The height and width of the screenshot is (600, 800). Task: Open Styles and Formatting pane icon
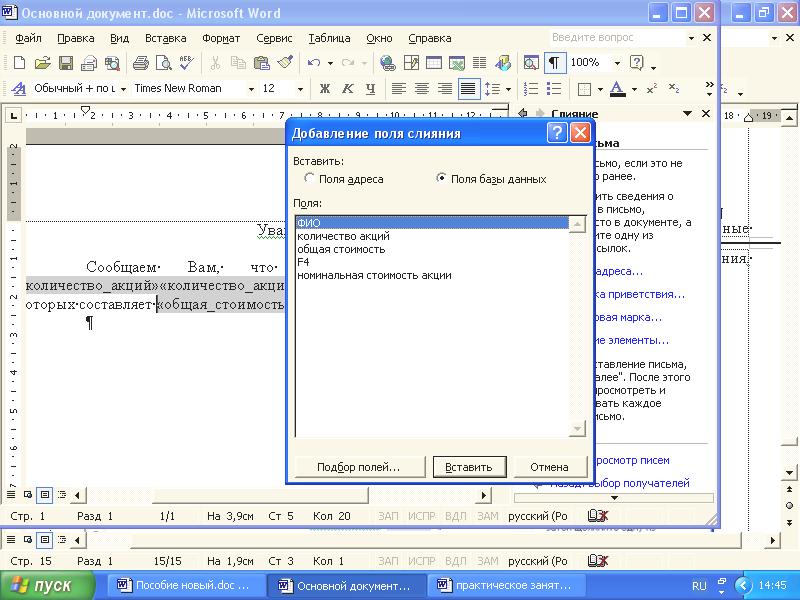(x=18, y=89)
